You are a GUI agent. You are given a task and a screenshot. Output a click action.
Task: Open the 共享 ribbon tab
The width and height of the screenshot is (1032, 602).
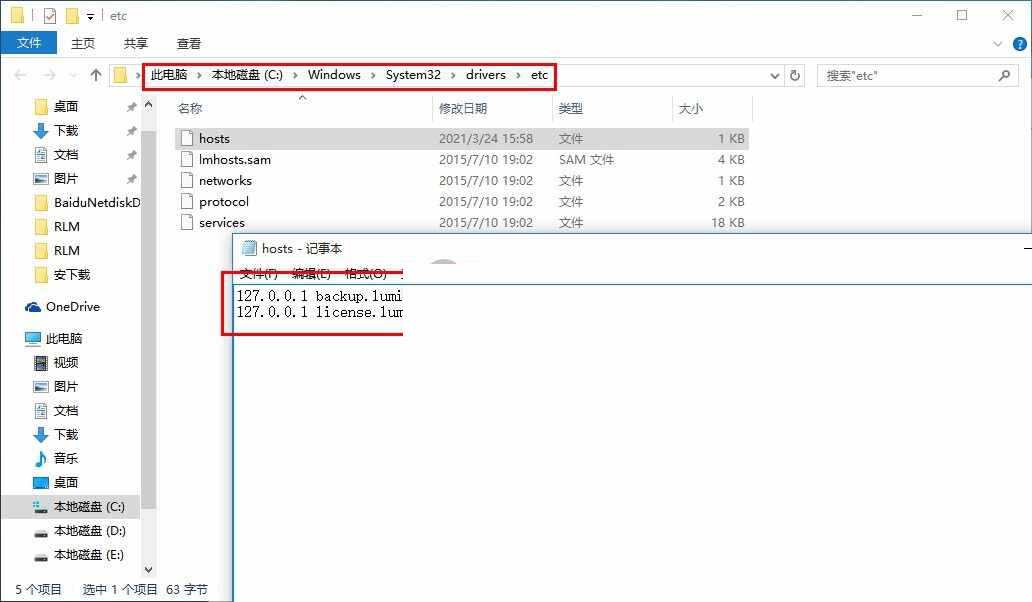point(136,44)
